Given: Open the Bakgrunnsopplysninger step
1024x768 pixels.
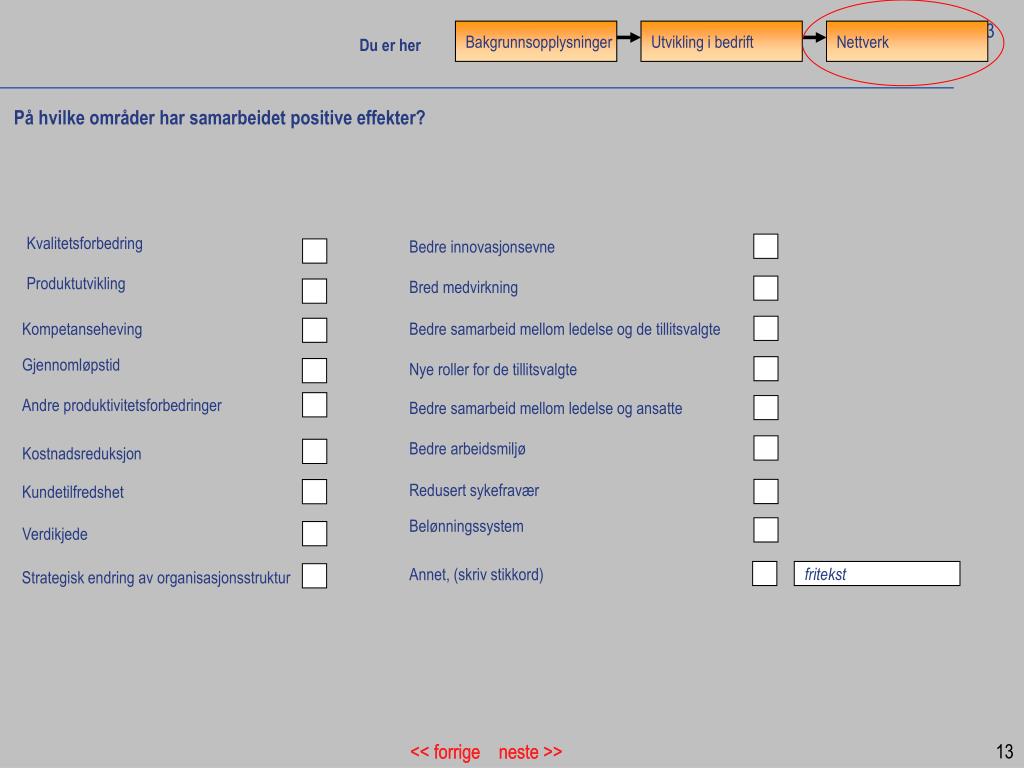Looking at the screenshot, I should (x=536, y=42).
